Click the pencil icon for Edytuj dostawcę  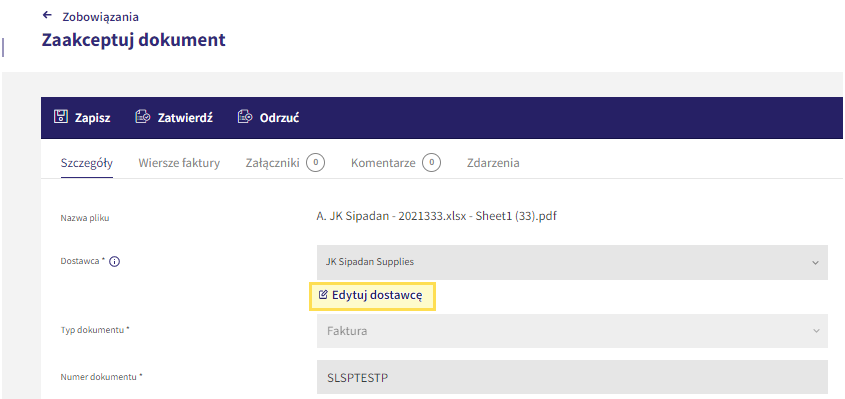pos(323,294)
